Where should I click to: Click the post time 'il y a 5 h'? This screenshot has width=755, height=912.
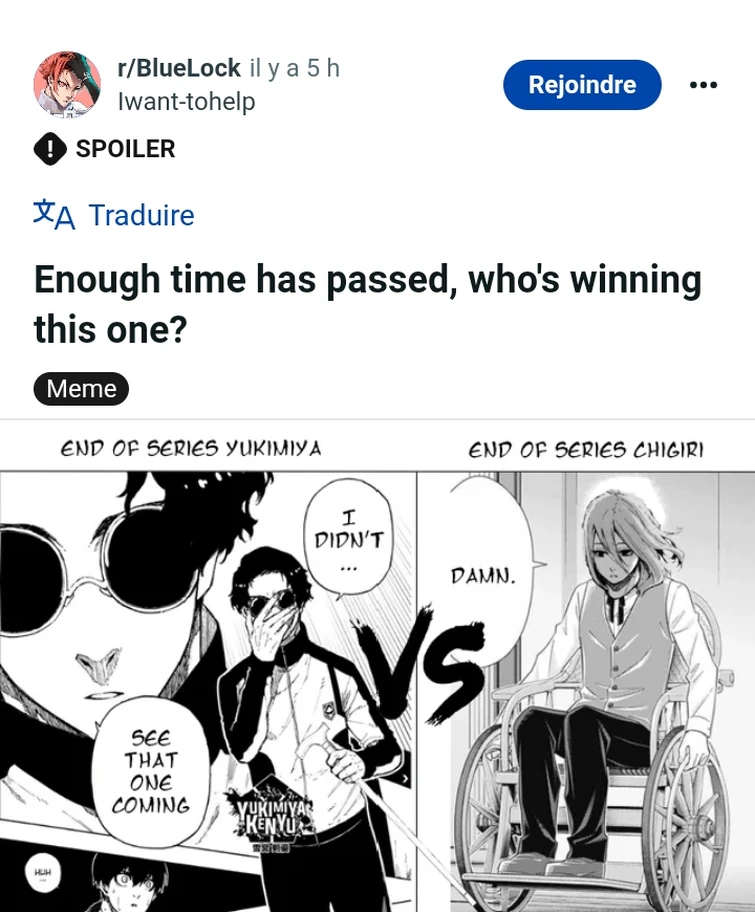click(294, 68)
